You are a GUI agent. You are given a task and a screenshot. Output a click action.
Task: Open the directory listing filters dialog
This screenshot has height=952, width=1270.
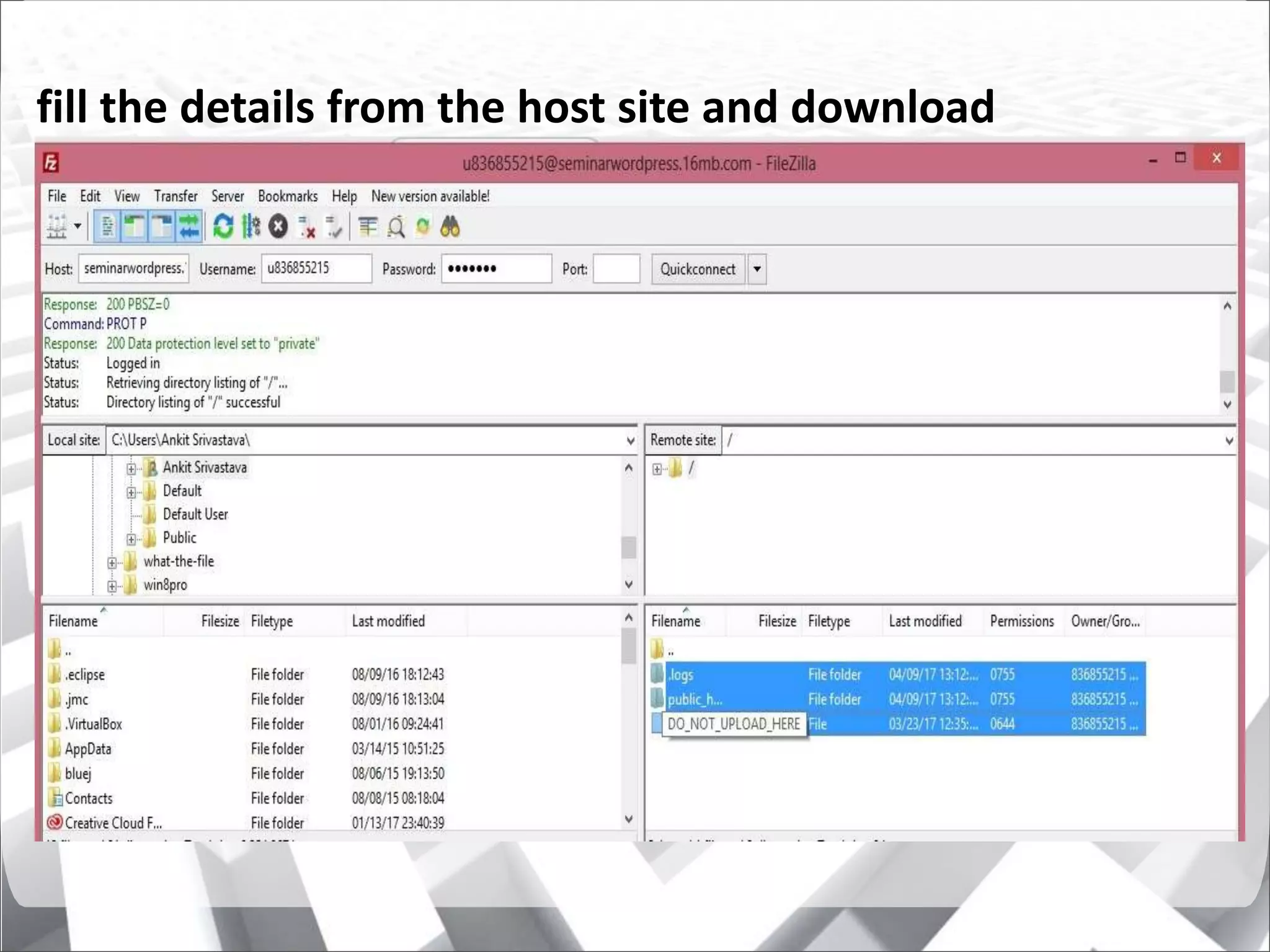click(x=368, y=227)
